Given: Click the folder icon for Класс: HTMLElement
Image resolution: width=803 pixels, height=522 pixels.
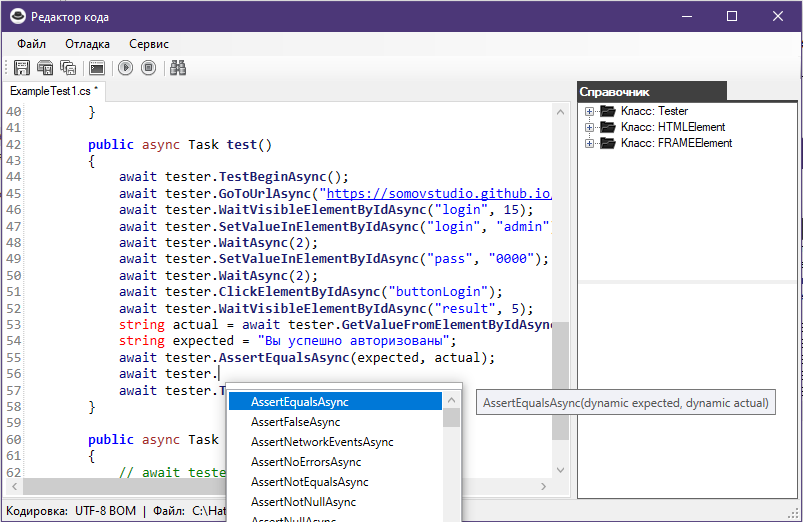Looking at the screenshot, I should pos(607,127).
